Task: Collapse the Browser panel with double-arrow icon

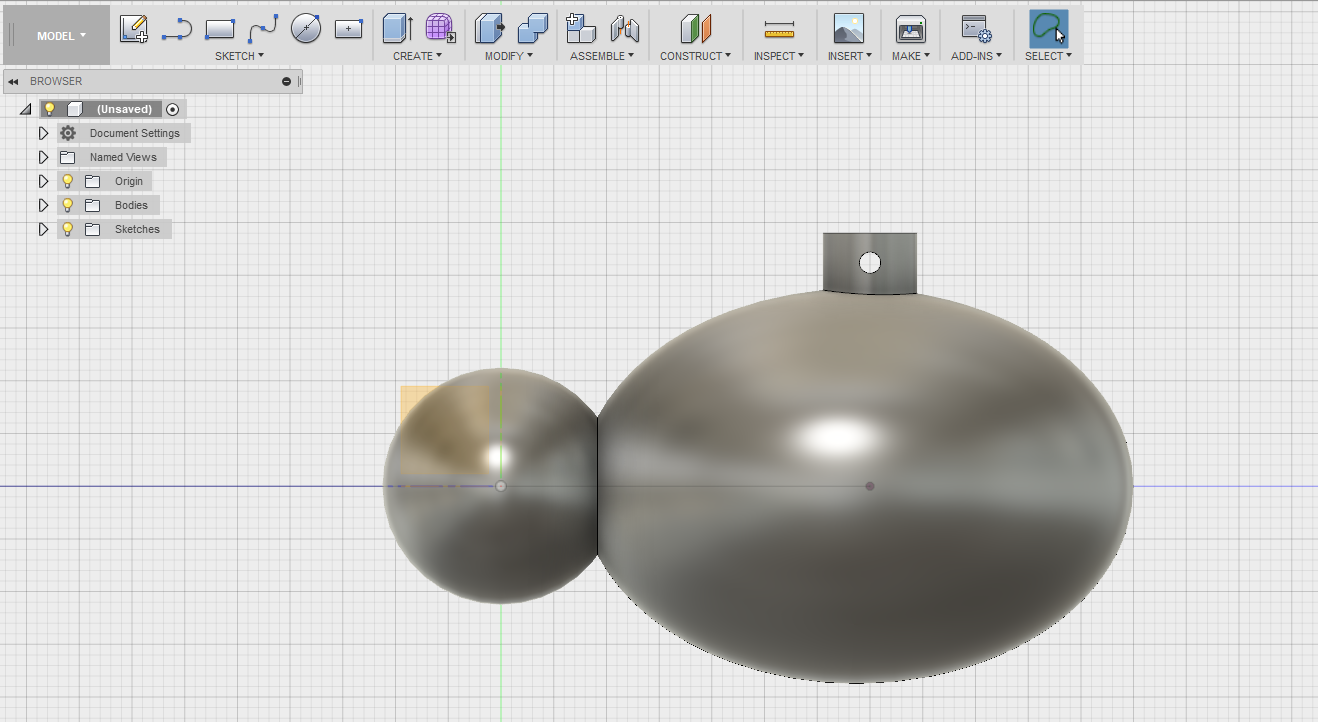Action: click(13, 81)
